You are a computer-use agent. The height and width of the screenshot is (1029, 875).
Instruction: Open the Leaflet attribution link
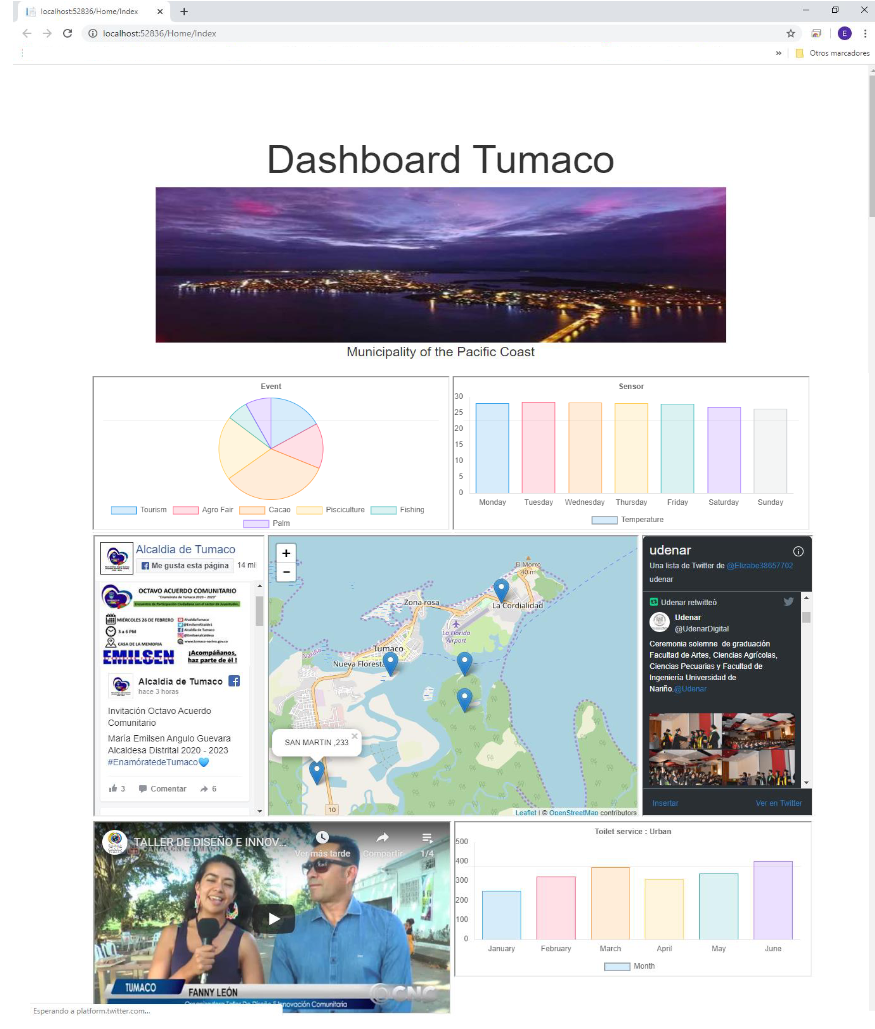click(x=526, y=812)
